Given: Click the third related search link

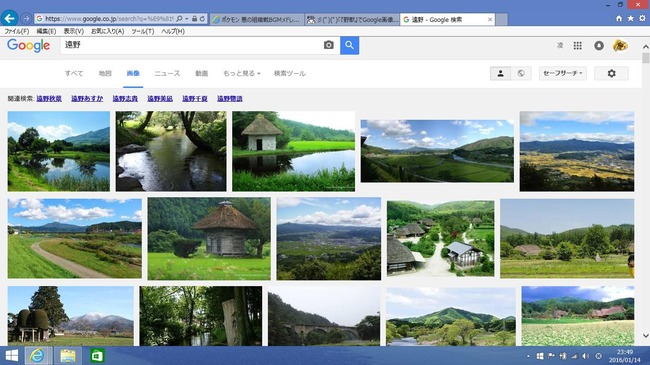Looking at the screenshot, I should (125, 99).
